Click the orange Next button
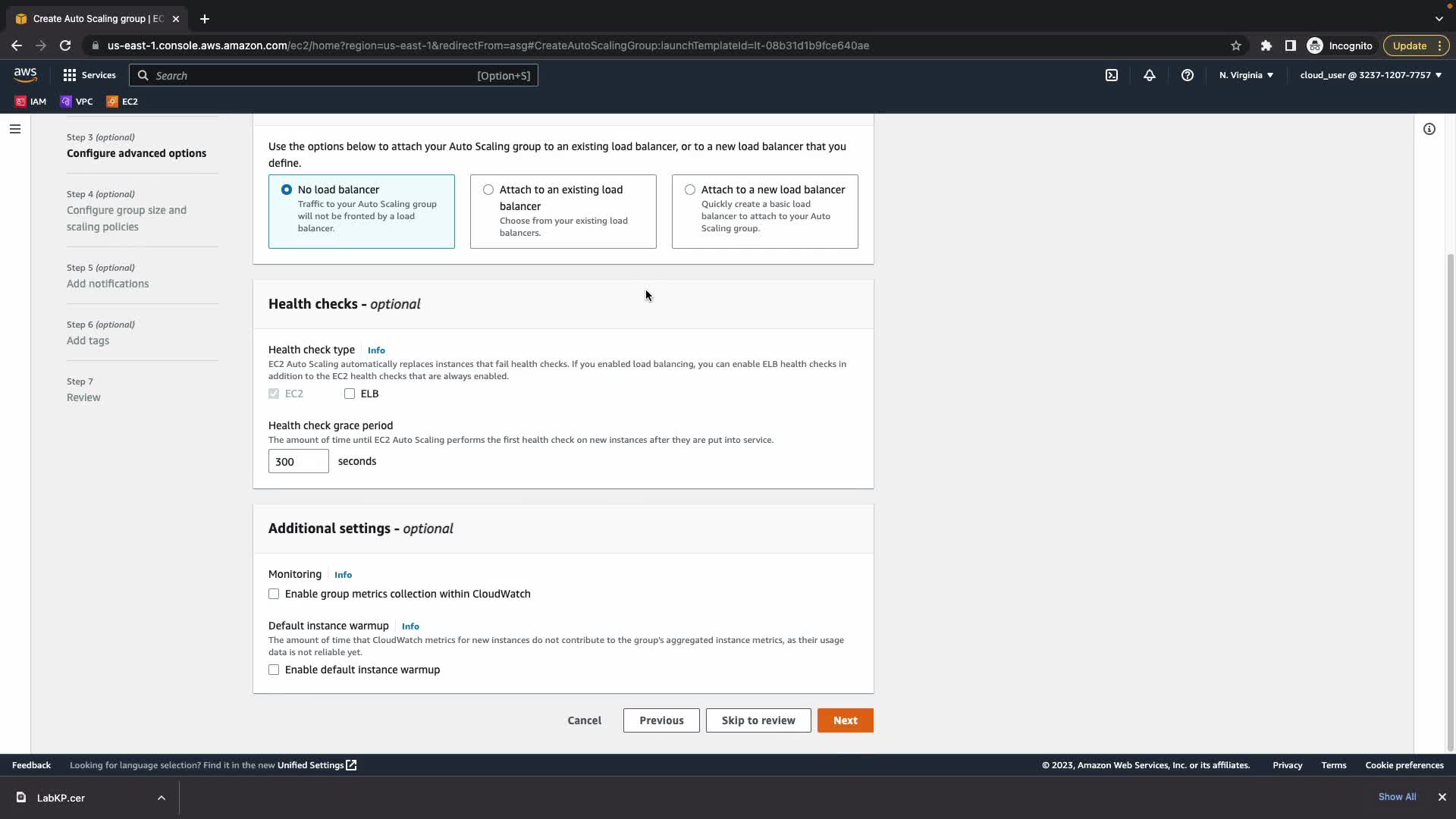Image resolution: width=1456 pixels, height=819 pixels. pos(845,720)
